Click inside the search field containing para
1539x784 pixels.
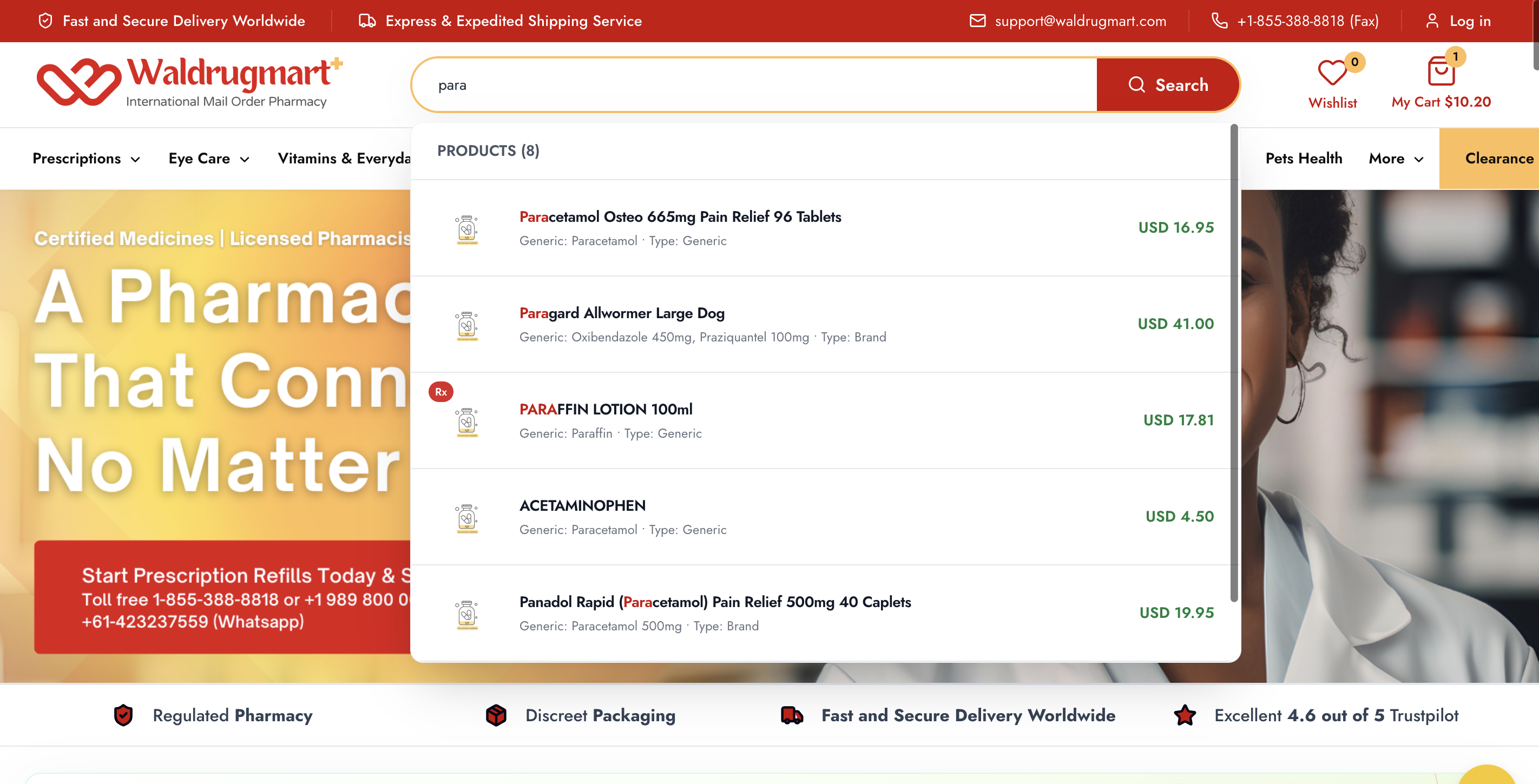(754, 85)
